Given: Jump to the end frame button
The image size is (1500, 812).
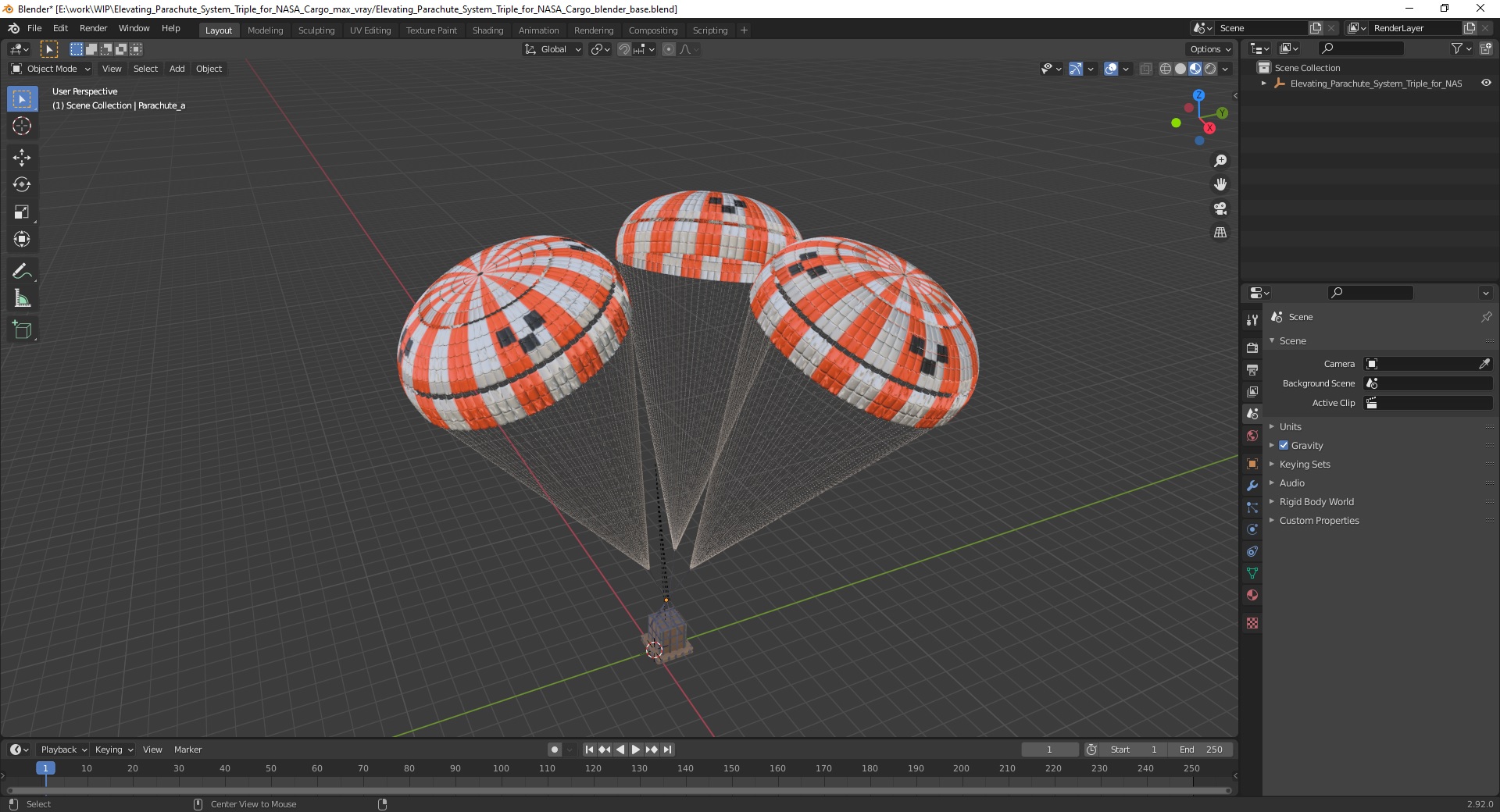Looking at the screenshot, I should [667, 750].
